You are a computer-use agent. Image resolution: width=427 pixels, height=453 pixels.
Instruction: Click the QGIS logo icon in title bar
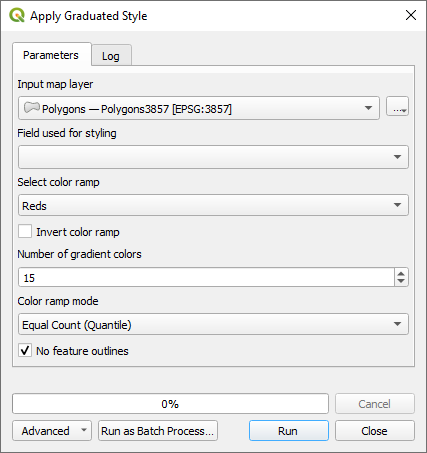pos(17,15)
